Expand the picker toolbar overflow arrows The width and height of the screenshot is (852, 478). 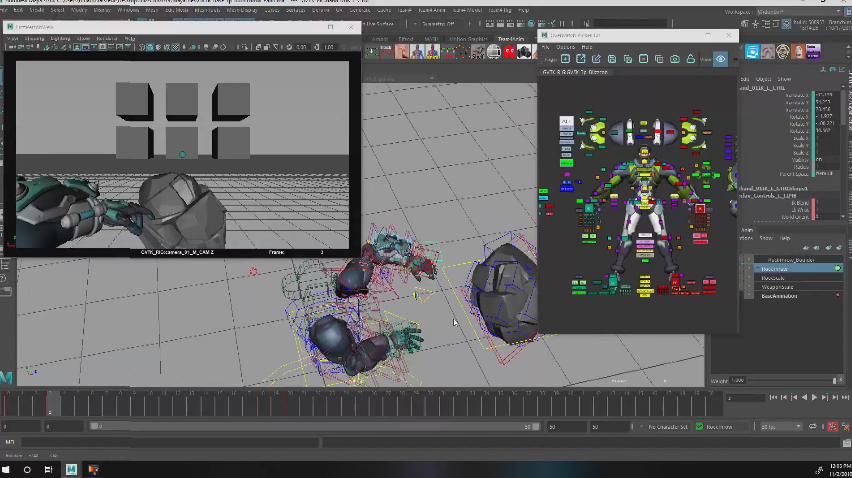(x=735, y=59)
